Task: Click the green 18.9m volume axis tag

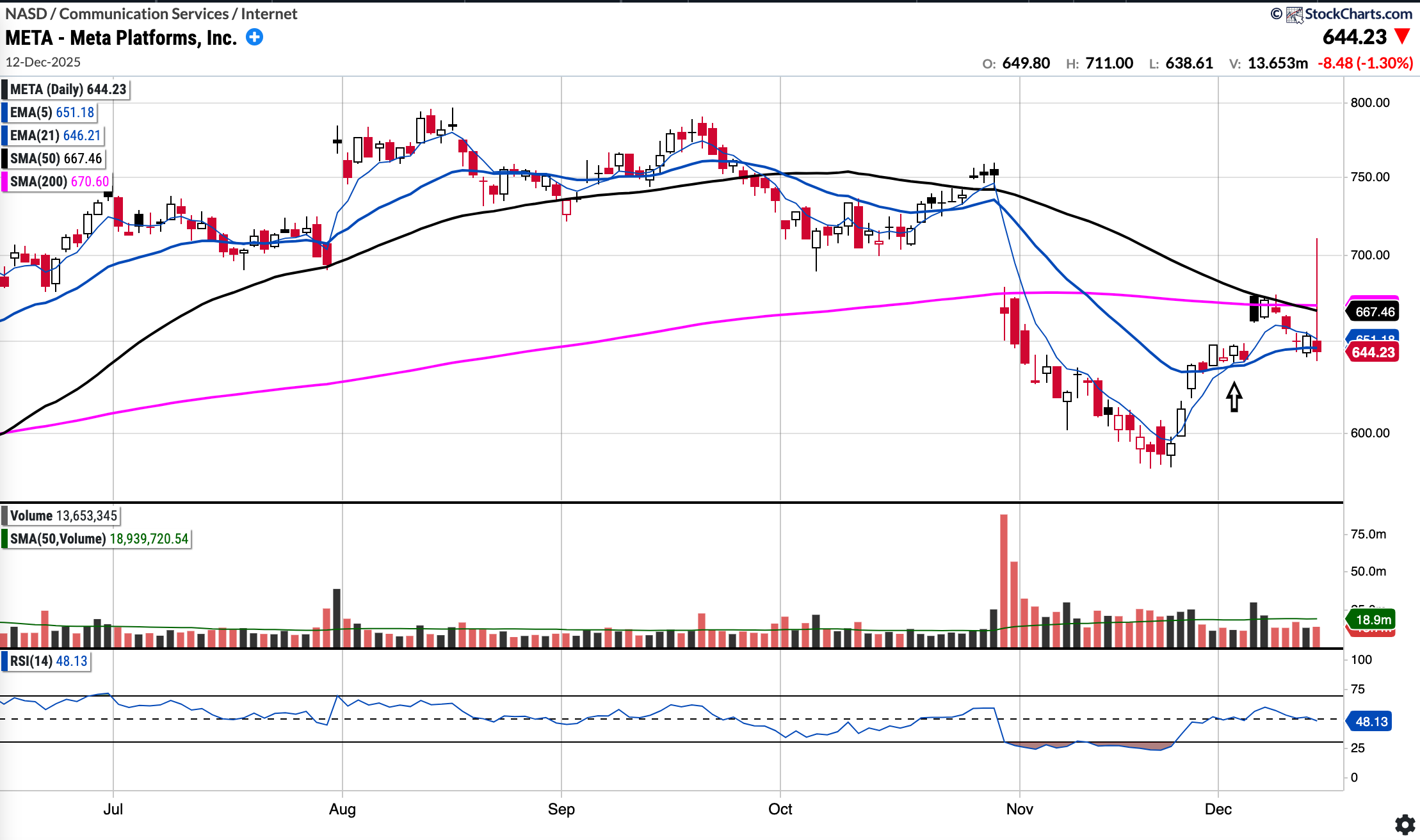Action: tap(1373, 619)
